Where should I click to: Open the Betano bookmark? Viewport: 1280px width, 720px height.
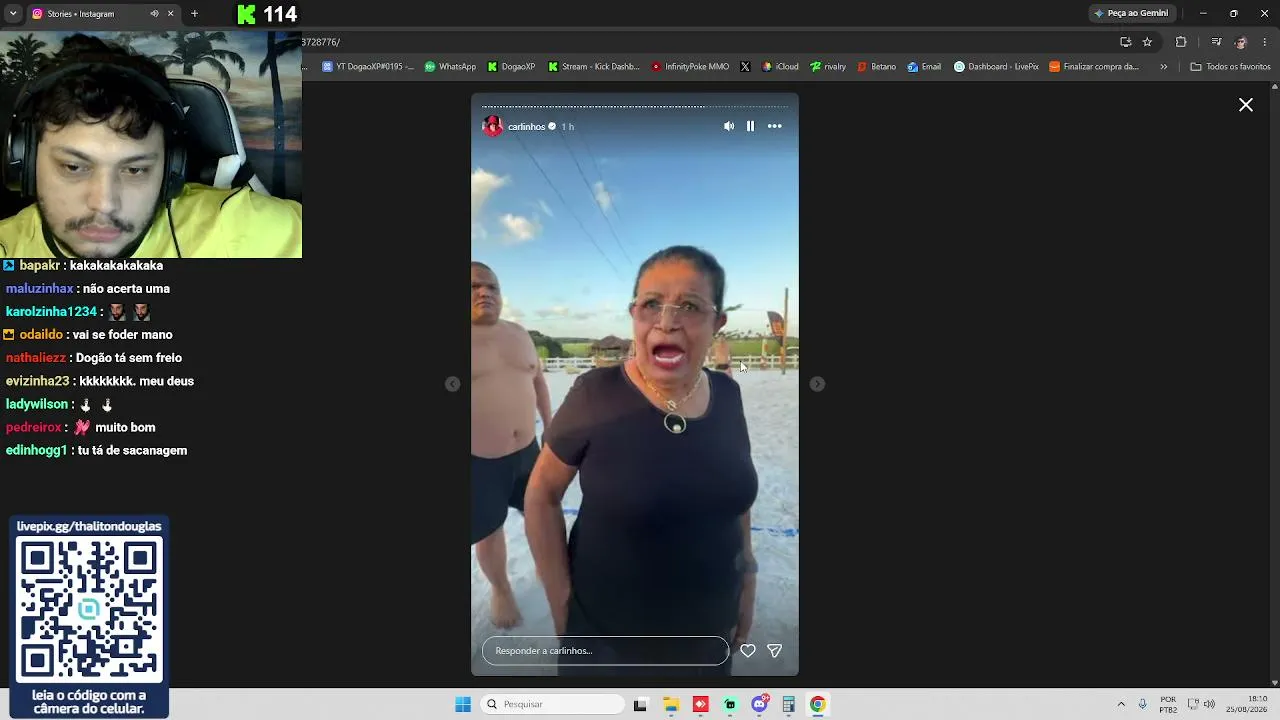876,67
